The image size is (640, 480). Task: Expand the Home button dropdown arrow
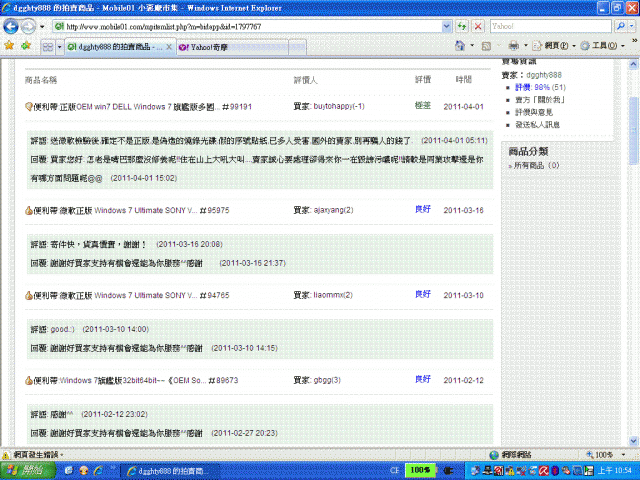[x=472, y=45]
